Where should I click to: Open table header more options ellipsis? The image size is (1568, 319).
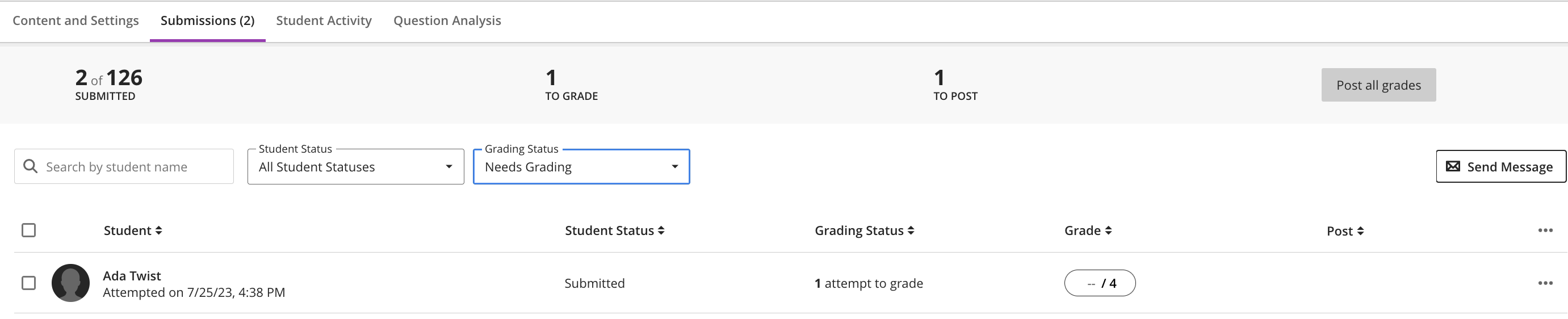point(1545,230)
